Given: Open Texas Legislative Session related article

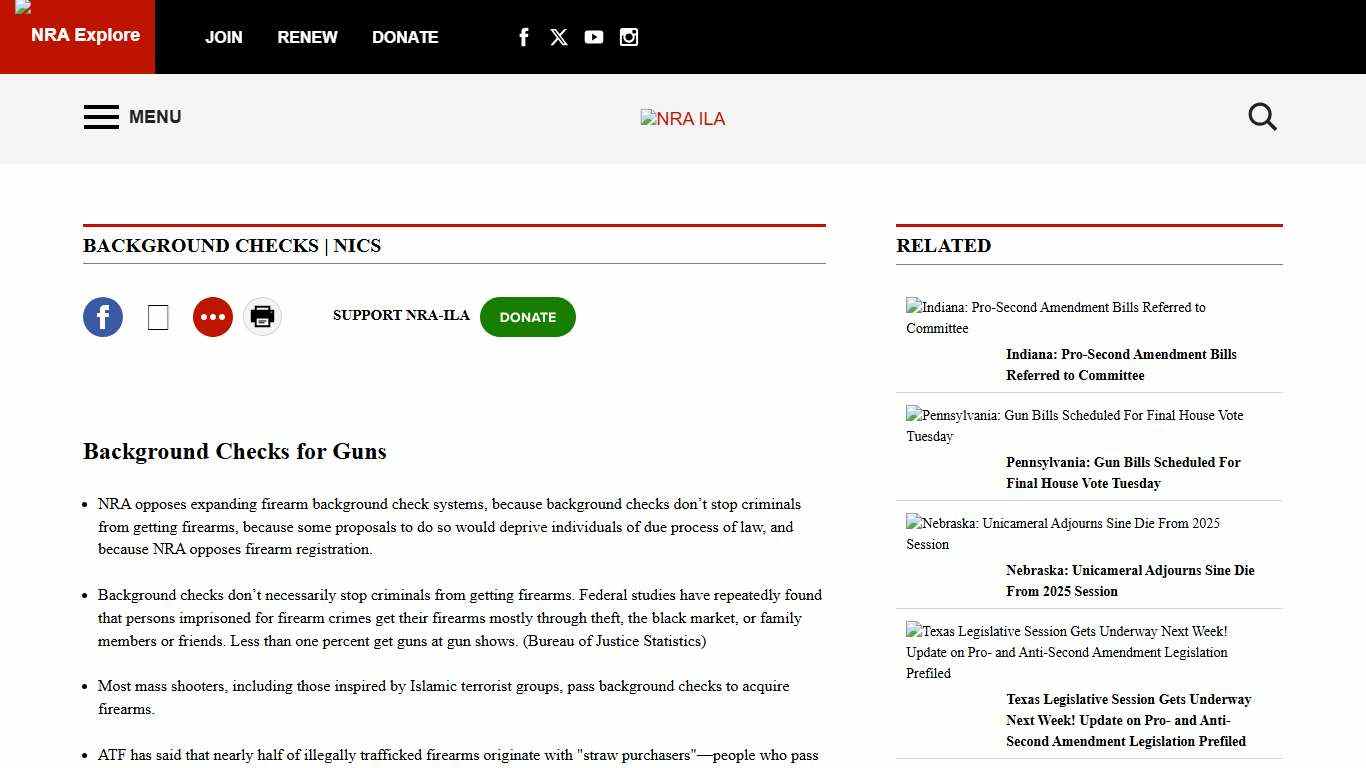Looking at the screenshot, I should pyautogui.click(x=1128, y=720).
